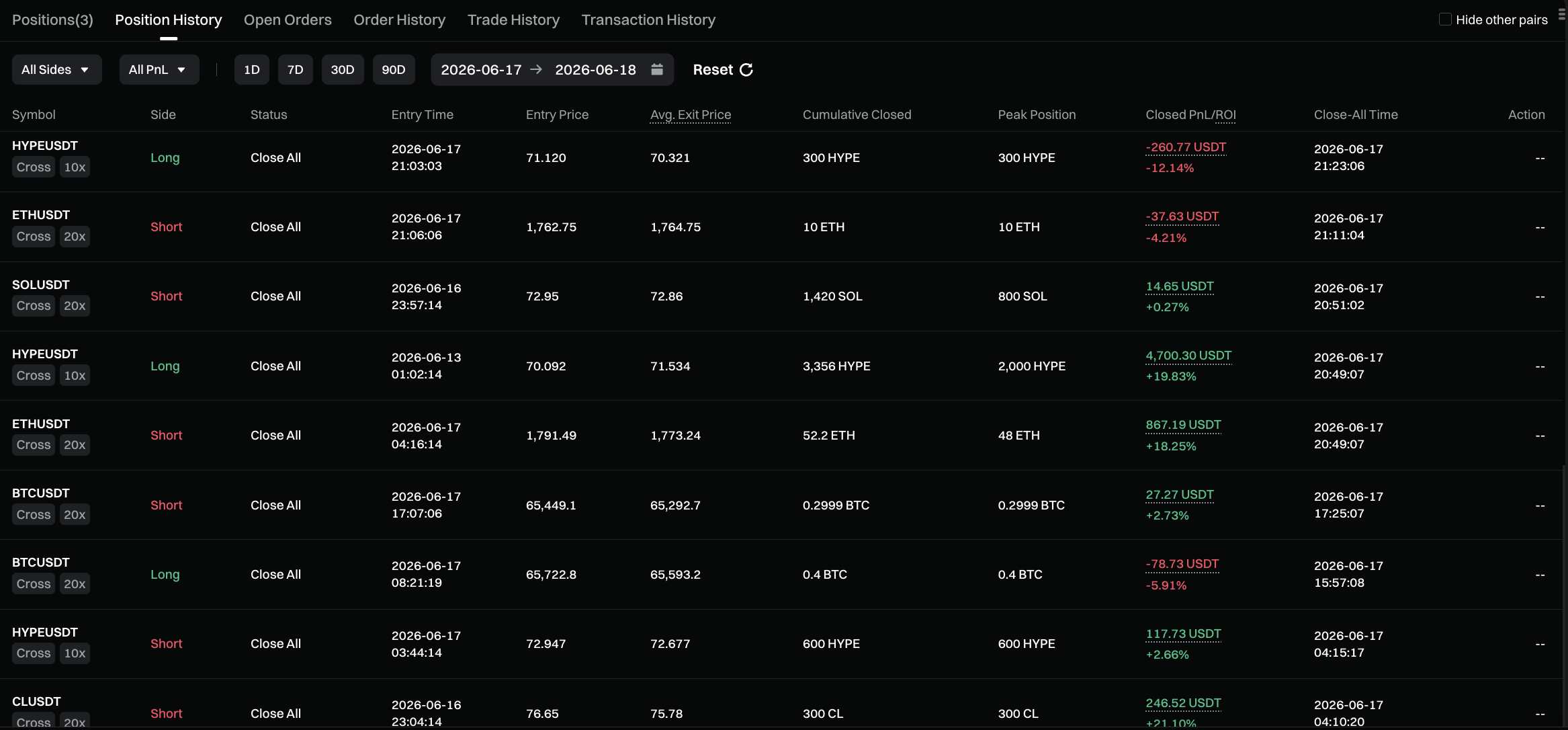Expand the All PnL dropdown
Viewport: 1568px width, 730px height.
pyautogui.click(x=159, y=70)
